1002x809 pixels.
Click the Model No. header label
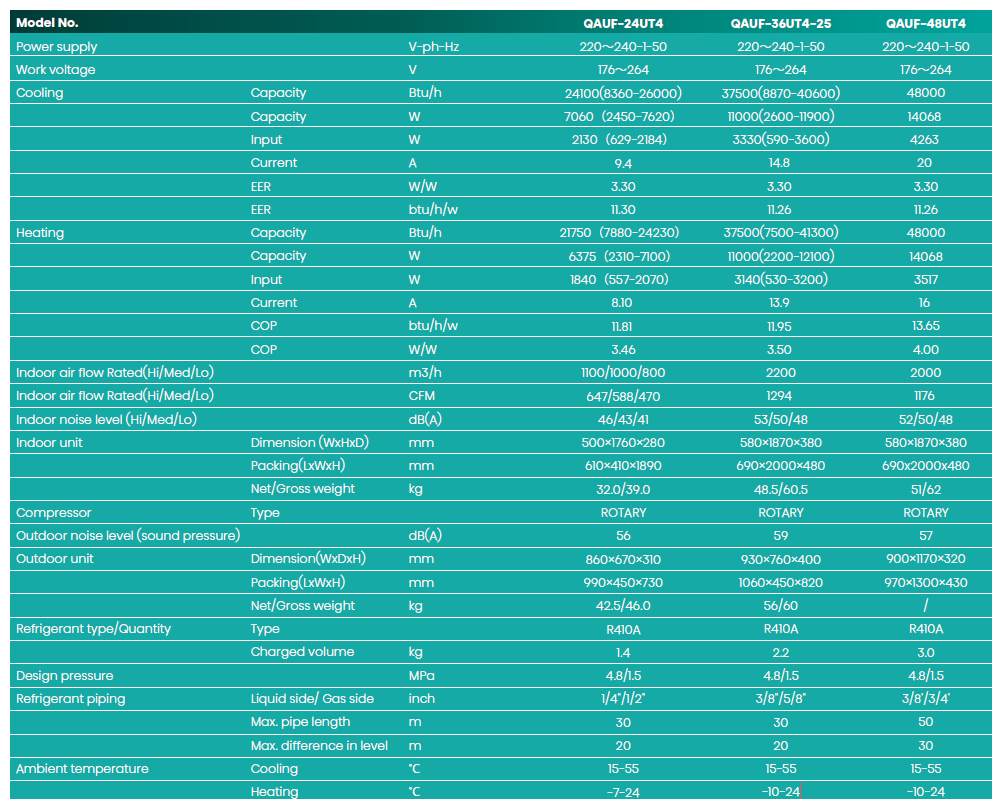(47, 23)
